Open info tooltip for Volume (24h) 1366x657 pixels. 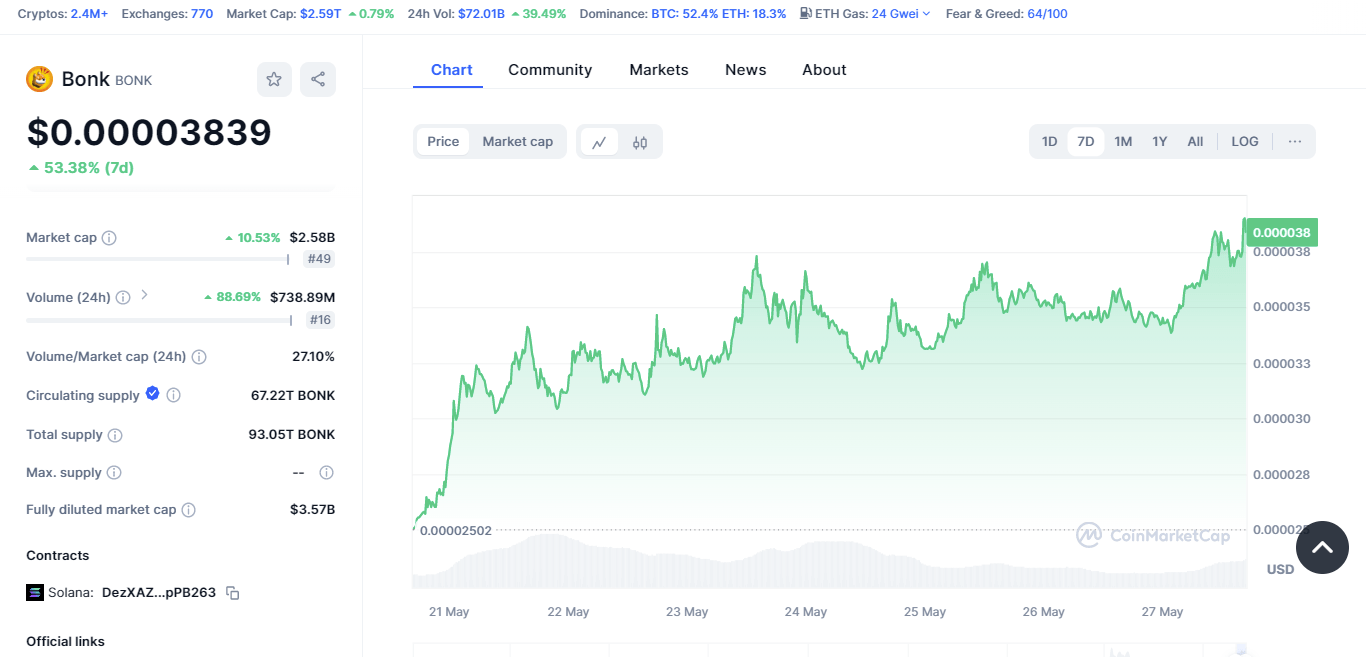click(x=123, y=298)
